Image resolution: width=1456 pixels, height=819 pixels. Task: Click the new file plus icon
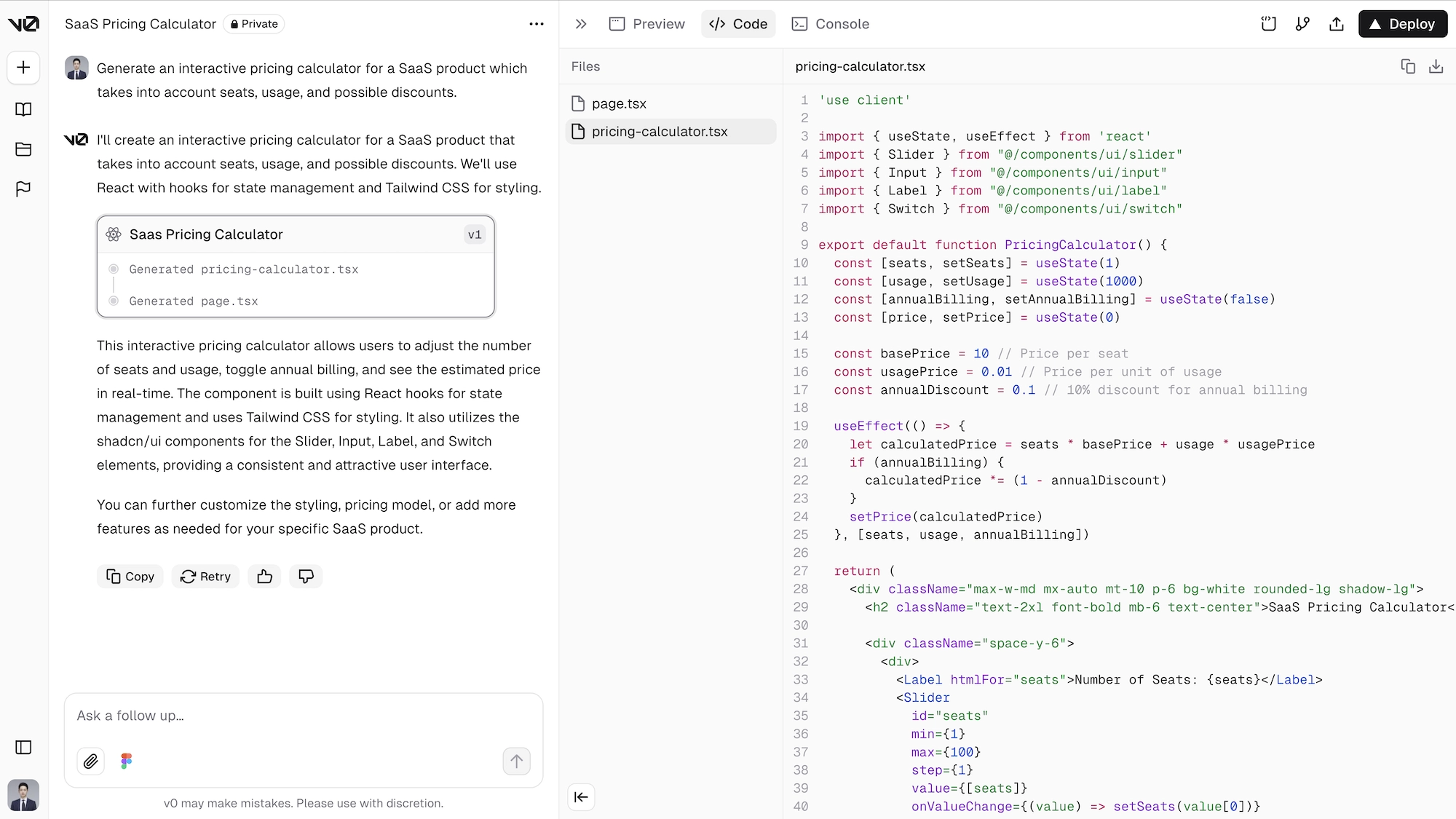point(24,67)
